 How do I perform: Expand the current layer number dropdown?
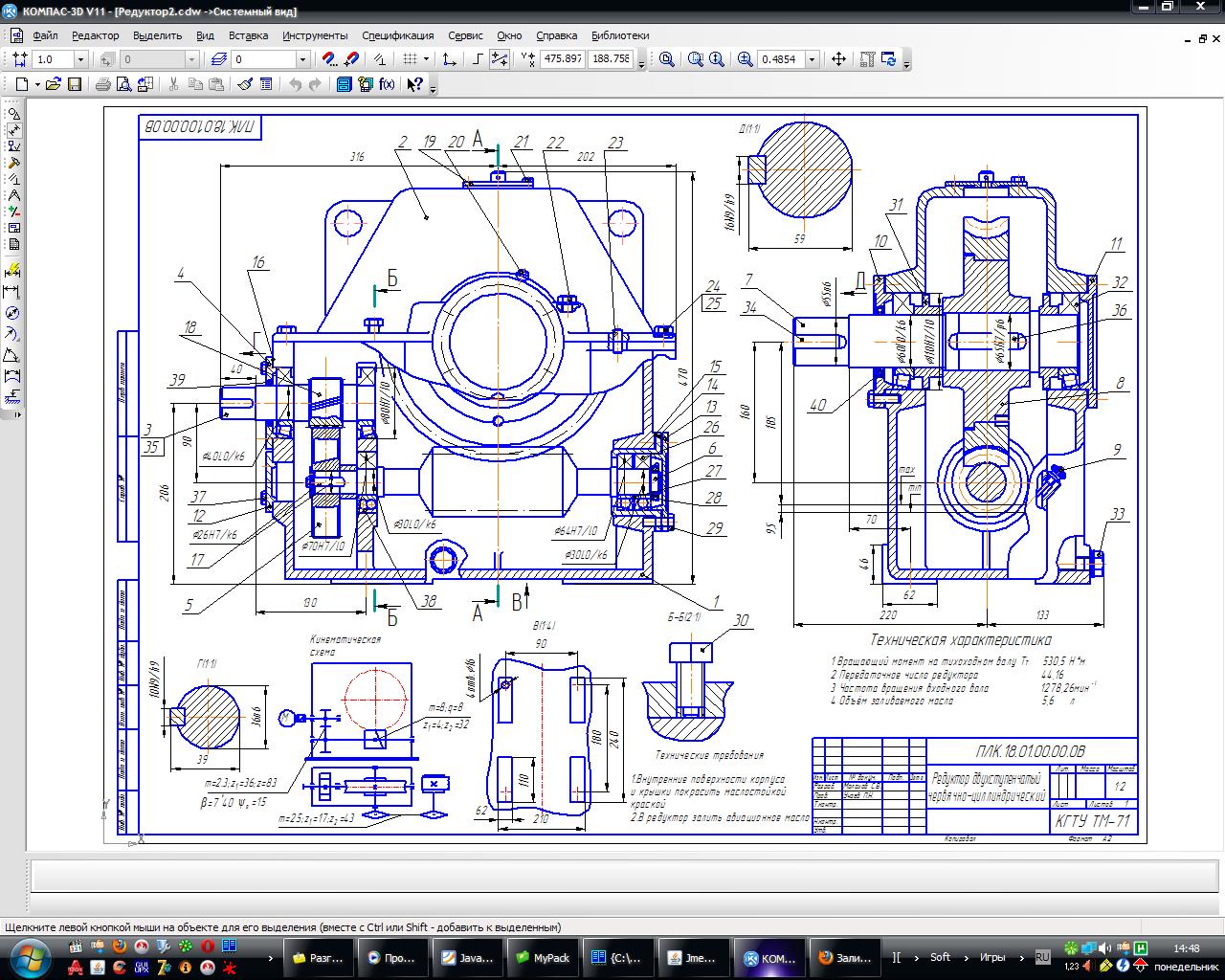coord(302,59)
